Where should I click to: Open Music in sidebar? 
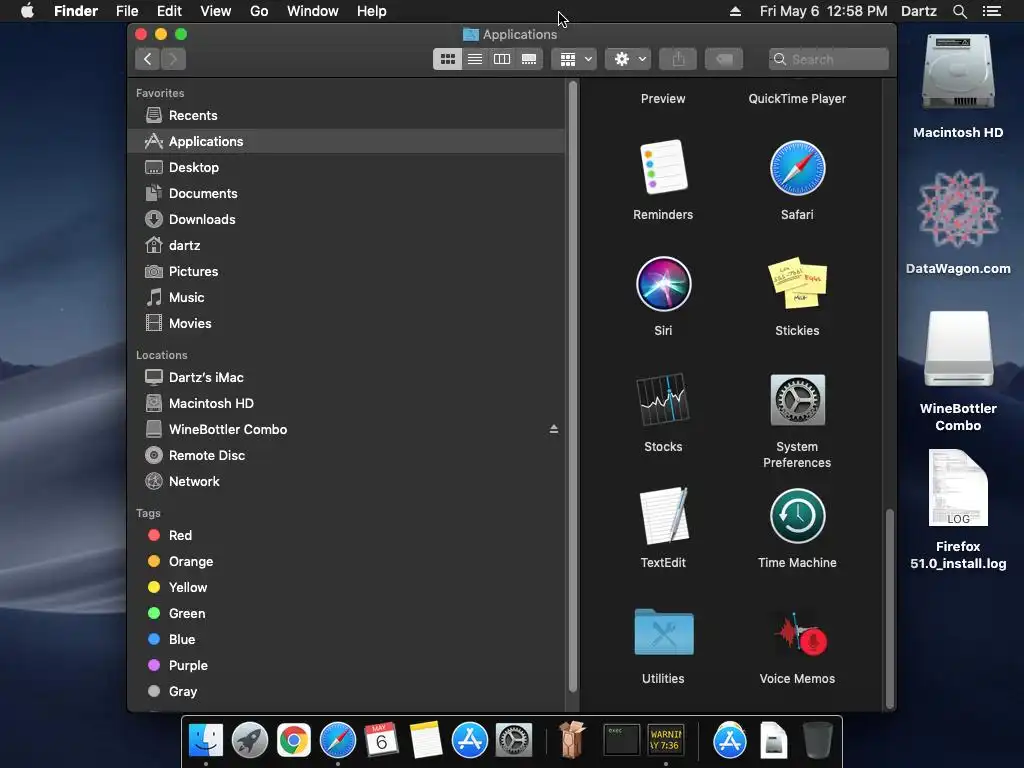(x=347, y=298)
